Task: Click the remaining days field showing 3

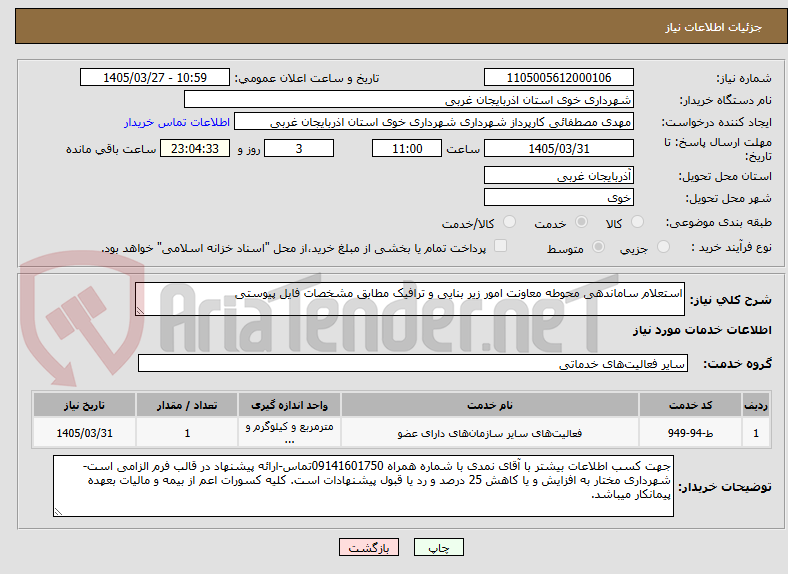Action: click(x=299, y=148)
